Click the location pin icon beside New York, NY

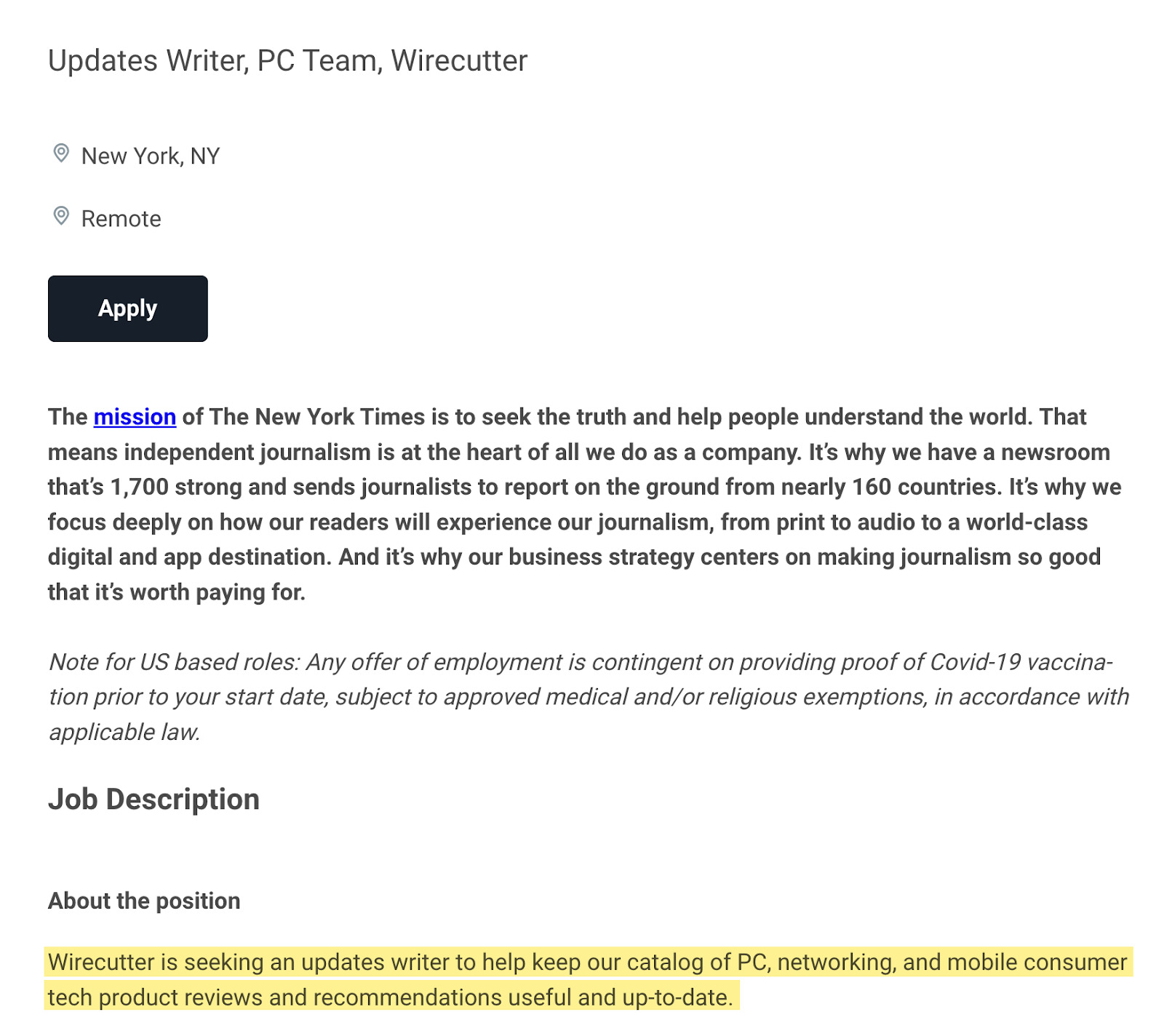tap(63, 153)
